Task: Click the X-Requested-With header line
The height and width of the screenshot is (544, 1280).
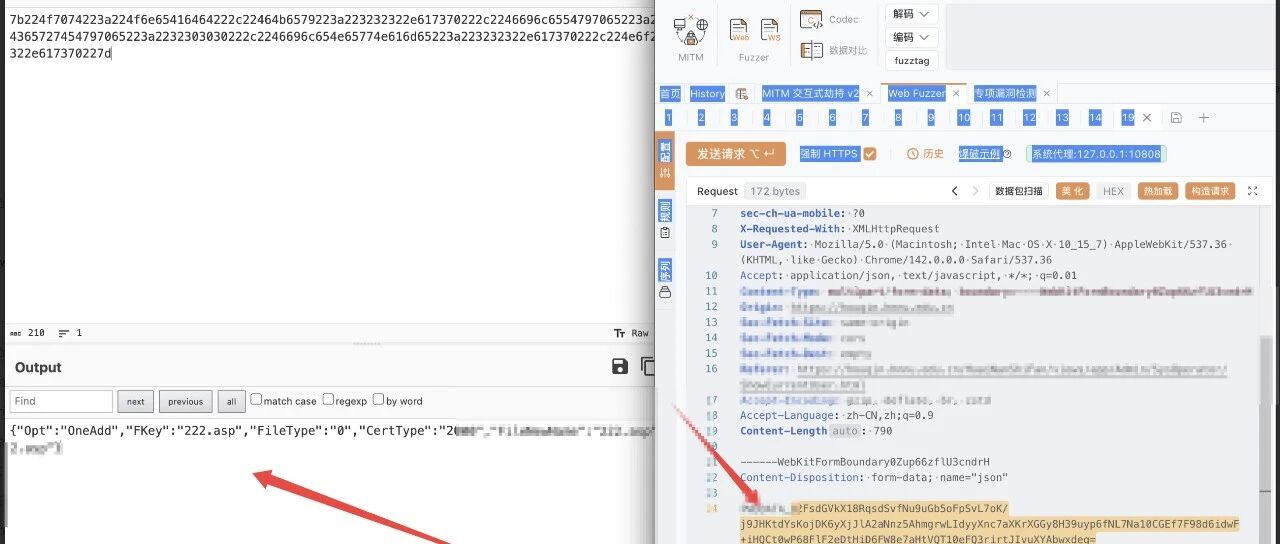Action: [x=840, y=229]
